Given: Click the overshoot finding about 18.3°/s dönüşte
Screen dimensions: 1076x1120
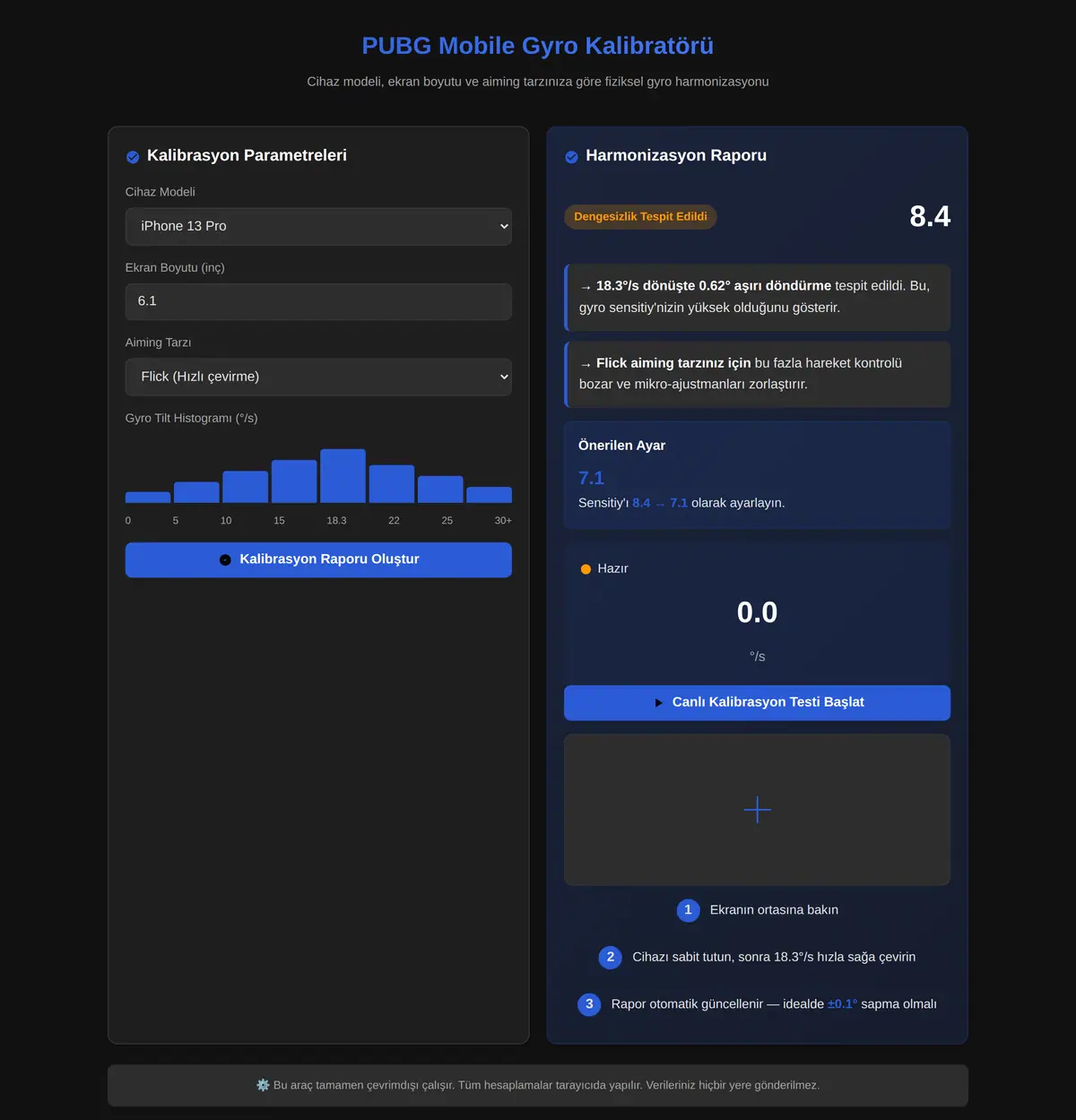Looking at the screenshot, I should pyautogui.click(x=757, y=298).
